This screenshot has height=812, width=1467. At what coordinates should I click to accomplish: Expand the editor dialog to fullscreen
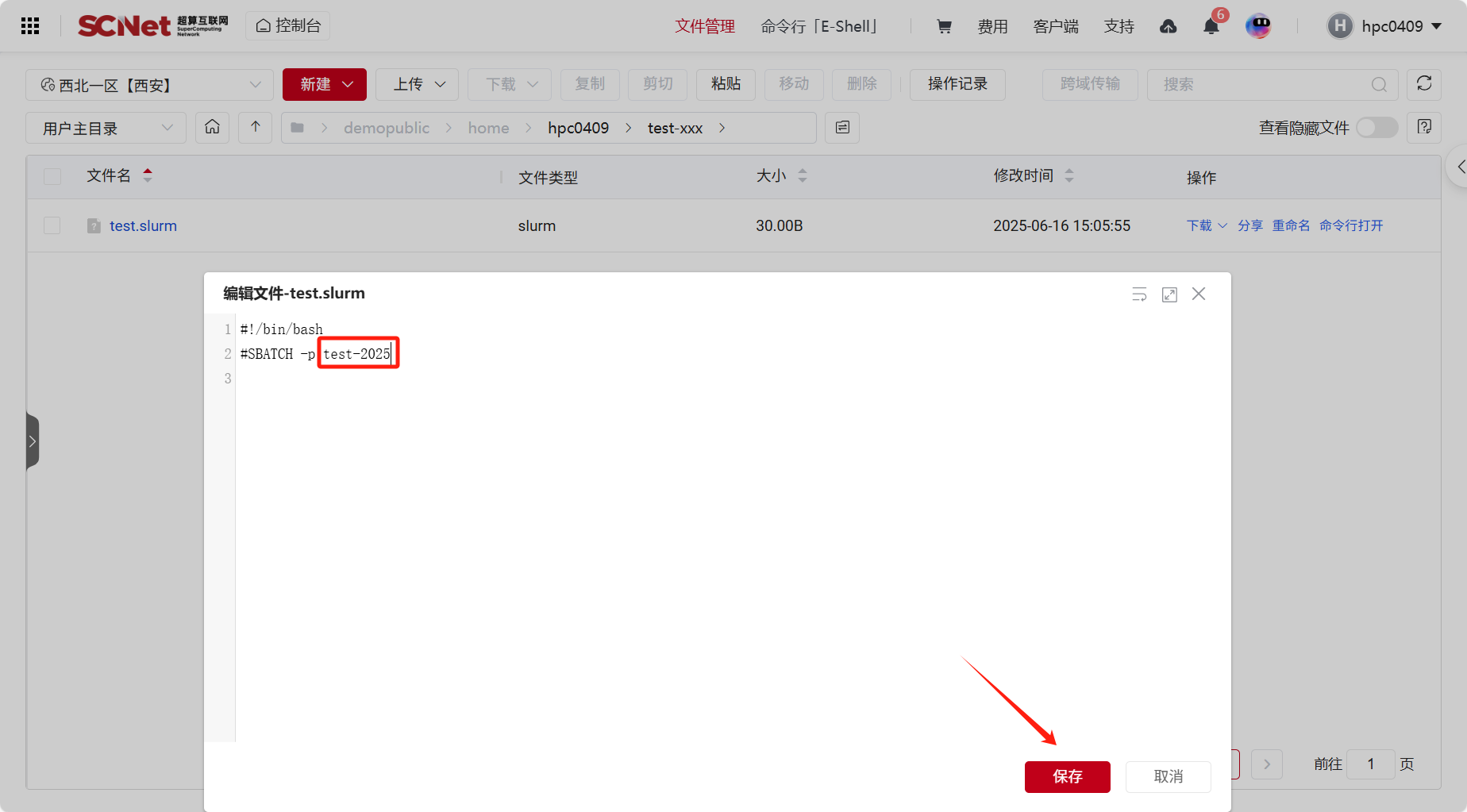coord(1169,294)
